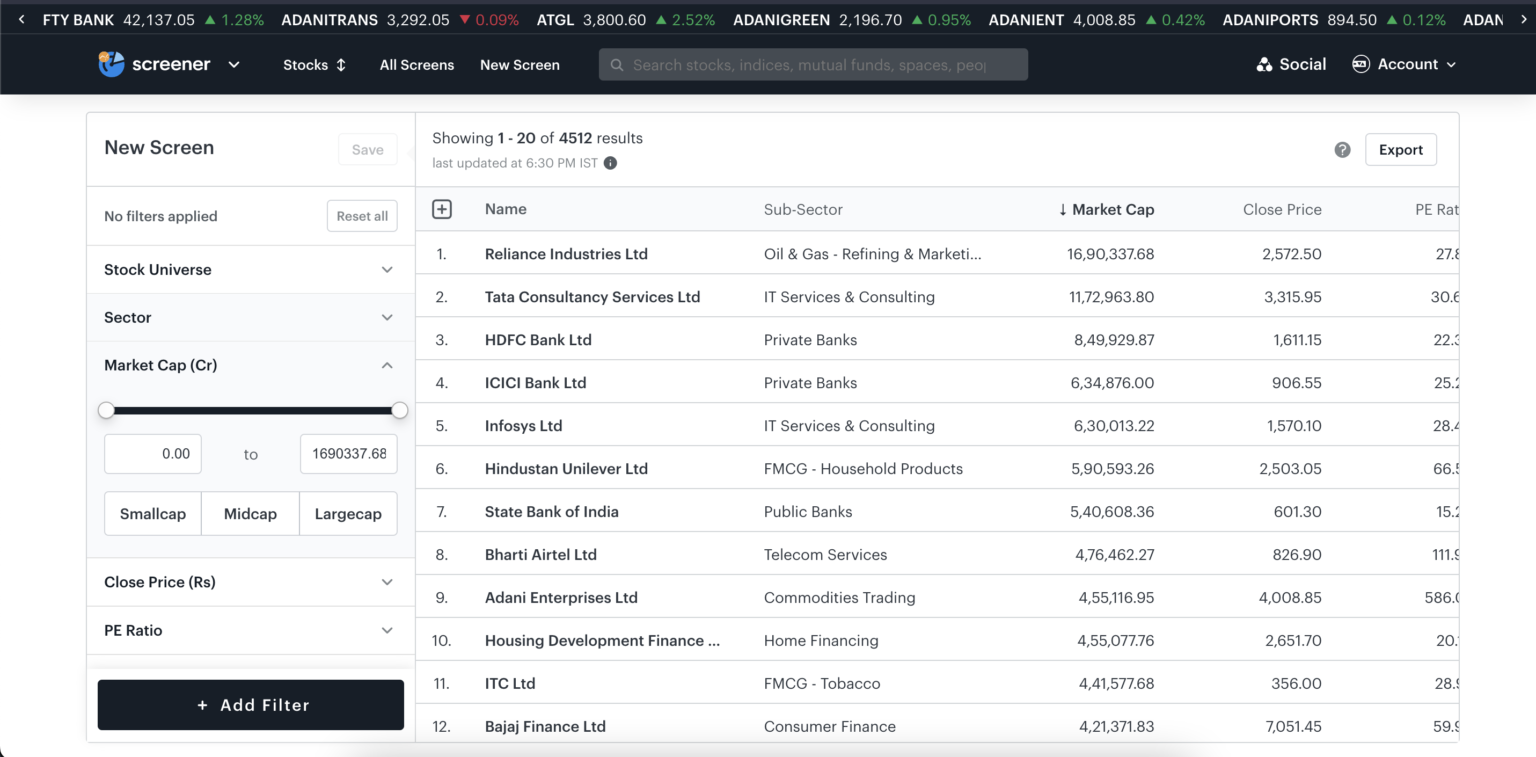Click the Stocks switch arrows icon
The height and width of the screenshot is (757, 1536).
coord(340,64)
